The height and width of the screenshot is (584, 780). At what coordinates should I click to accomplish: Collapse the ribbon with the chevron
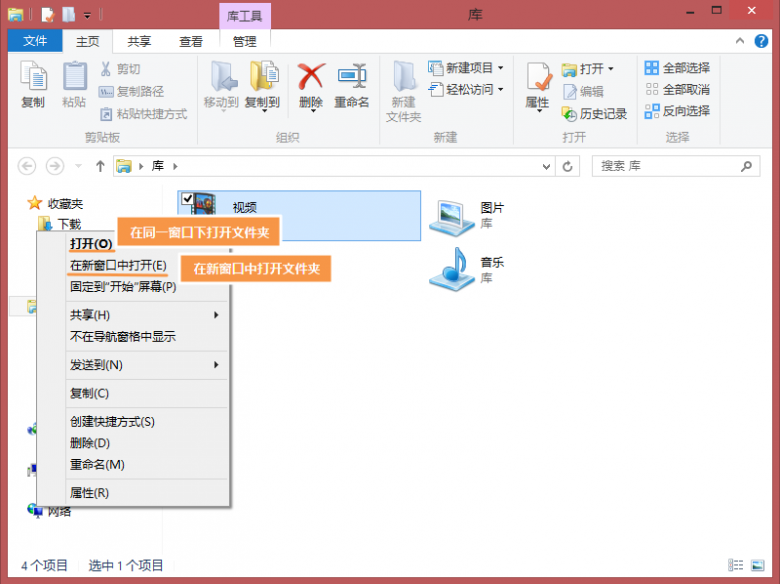740,41
